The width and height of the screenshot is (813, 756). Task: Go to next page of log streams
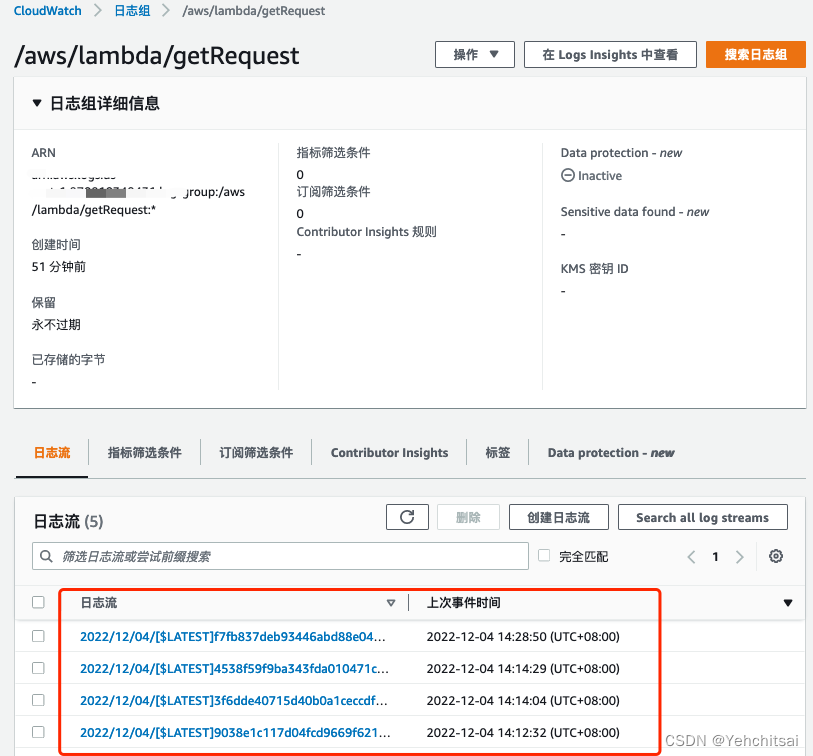740,557
